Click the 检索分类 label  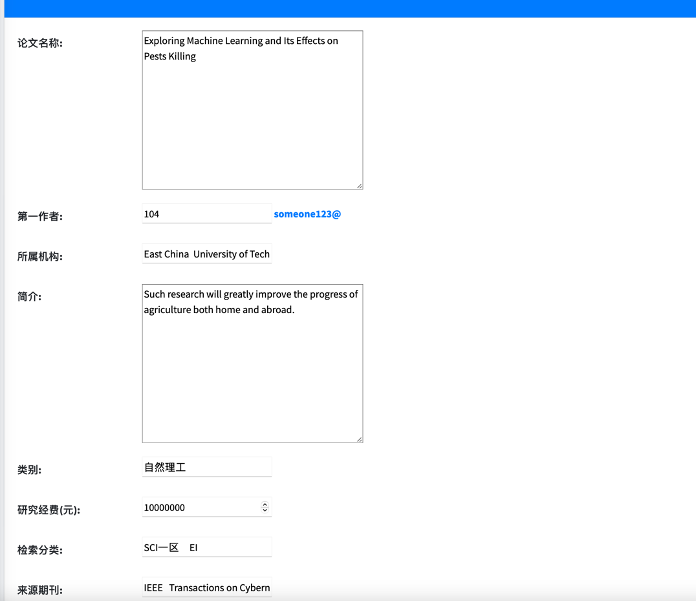[x=40, y=550]
